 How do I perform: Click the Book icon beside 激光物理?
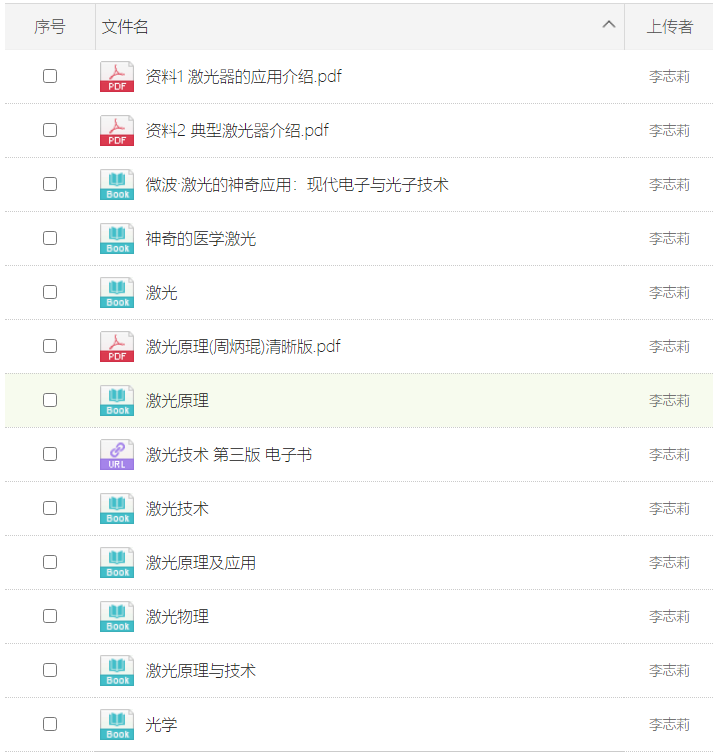pos(116,617)
